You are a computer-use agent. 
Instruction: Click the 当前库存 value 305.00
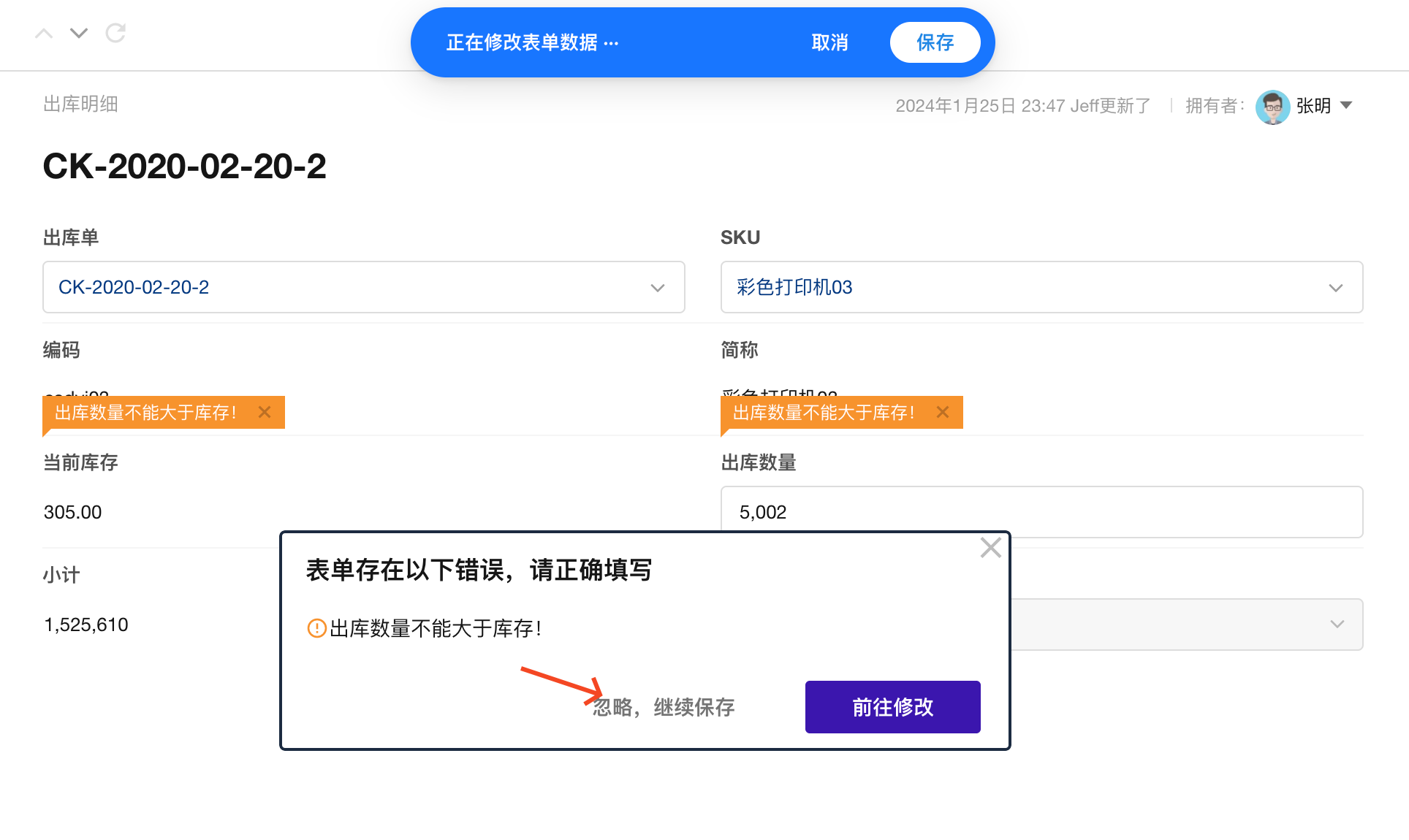click(72, 512)
